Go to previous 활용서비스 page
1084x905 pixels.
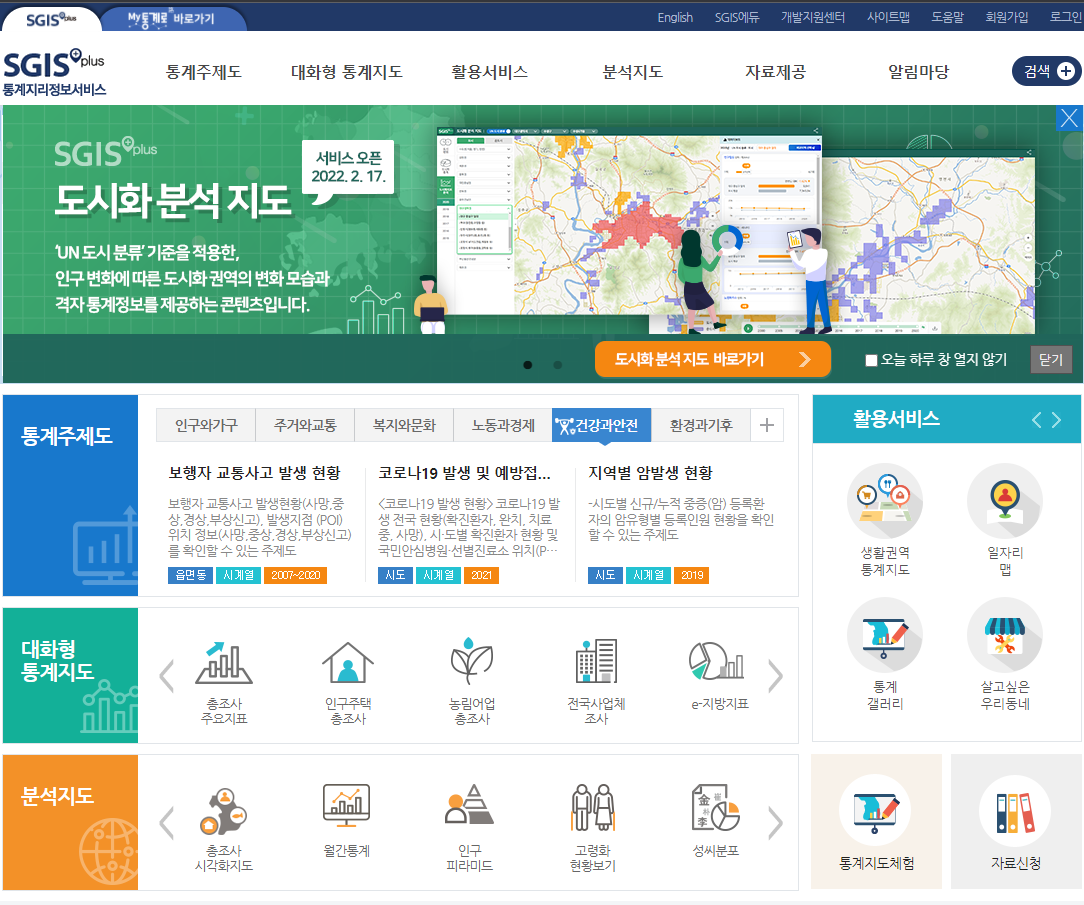(x=1036, y=420)
